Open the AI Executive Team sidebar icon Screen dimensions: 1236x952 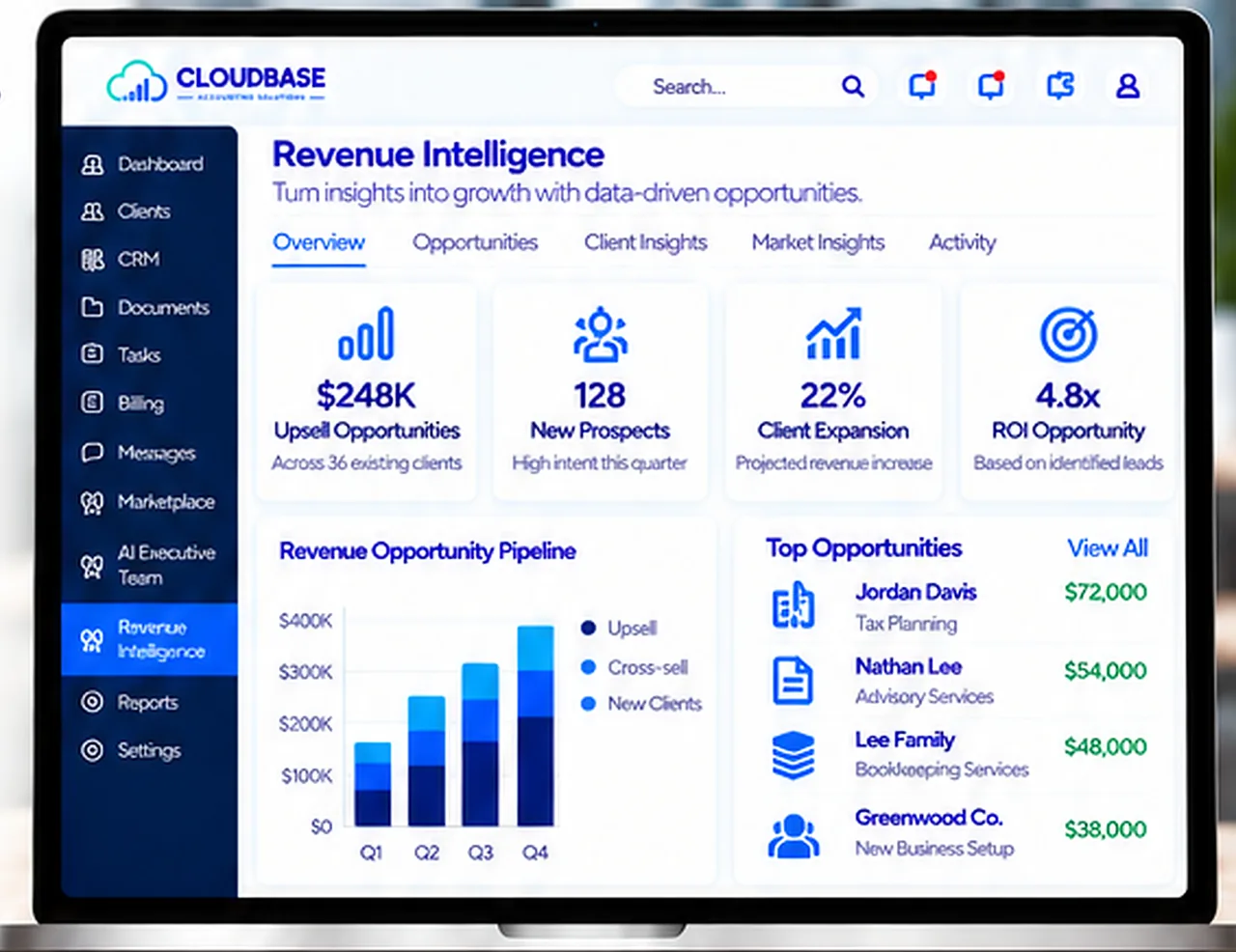pyautogui.click(x=93, y=566)
